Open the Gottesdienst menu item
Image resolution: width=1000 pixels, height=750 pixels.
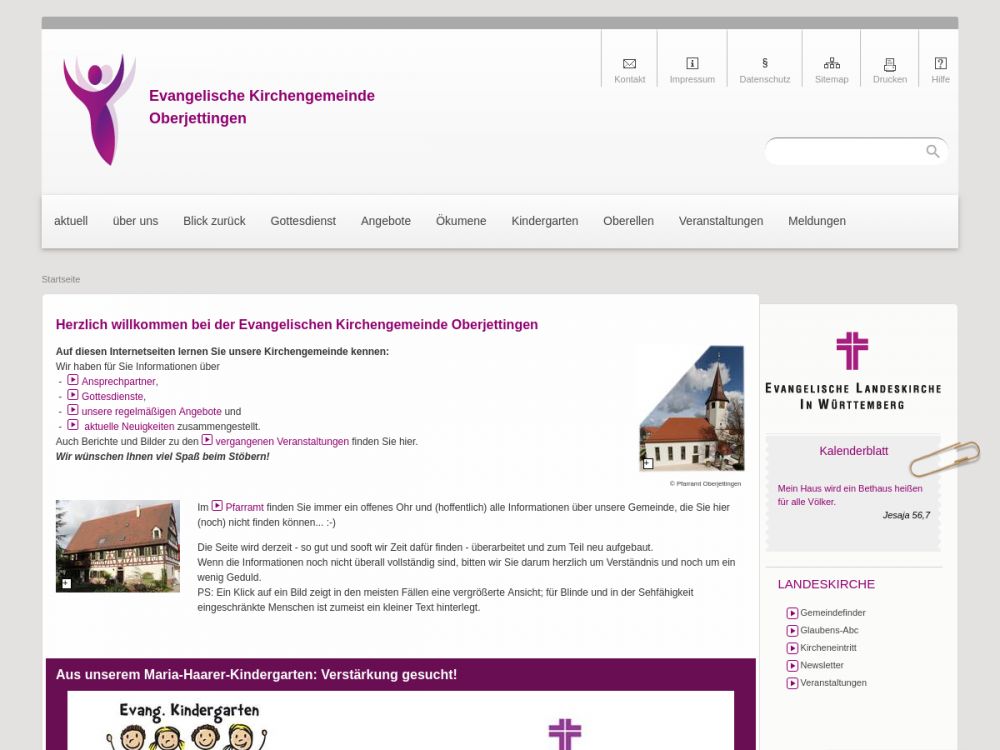[303, 221]
